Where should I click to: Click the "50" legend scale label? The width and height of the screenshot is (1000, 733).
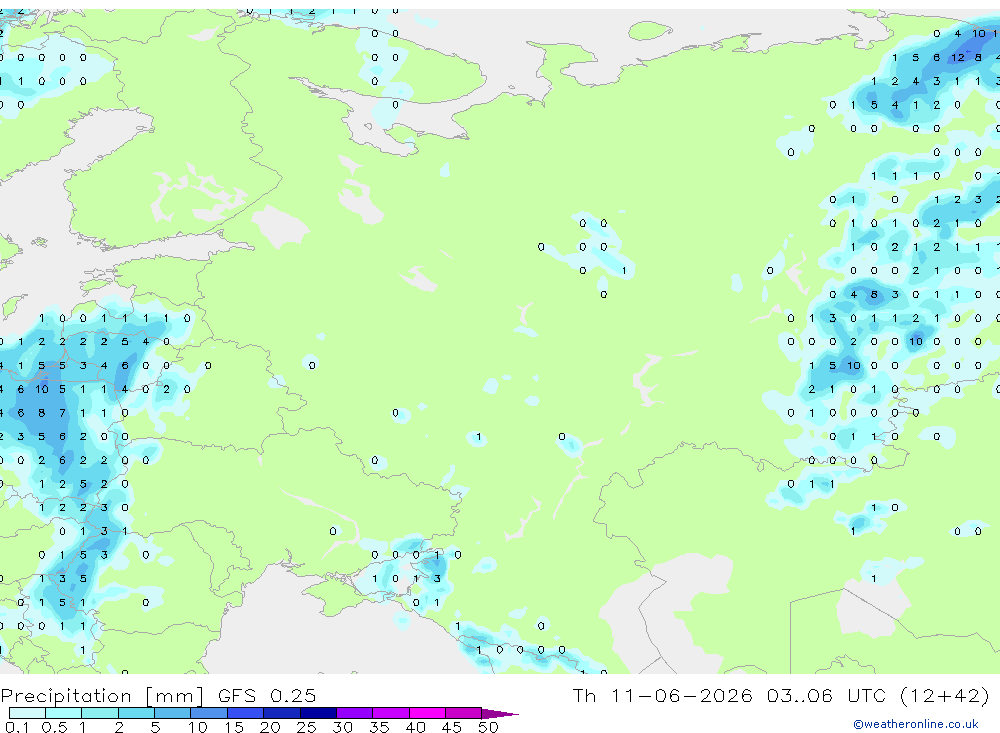click(x=488, y=727)
